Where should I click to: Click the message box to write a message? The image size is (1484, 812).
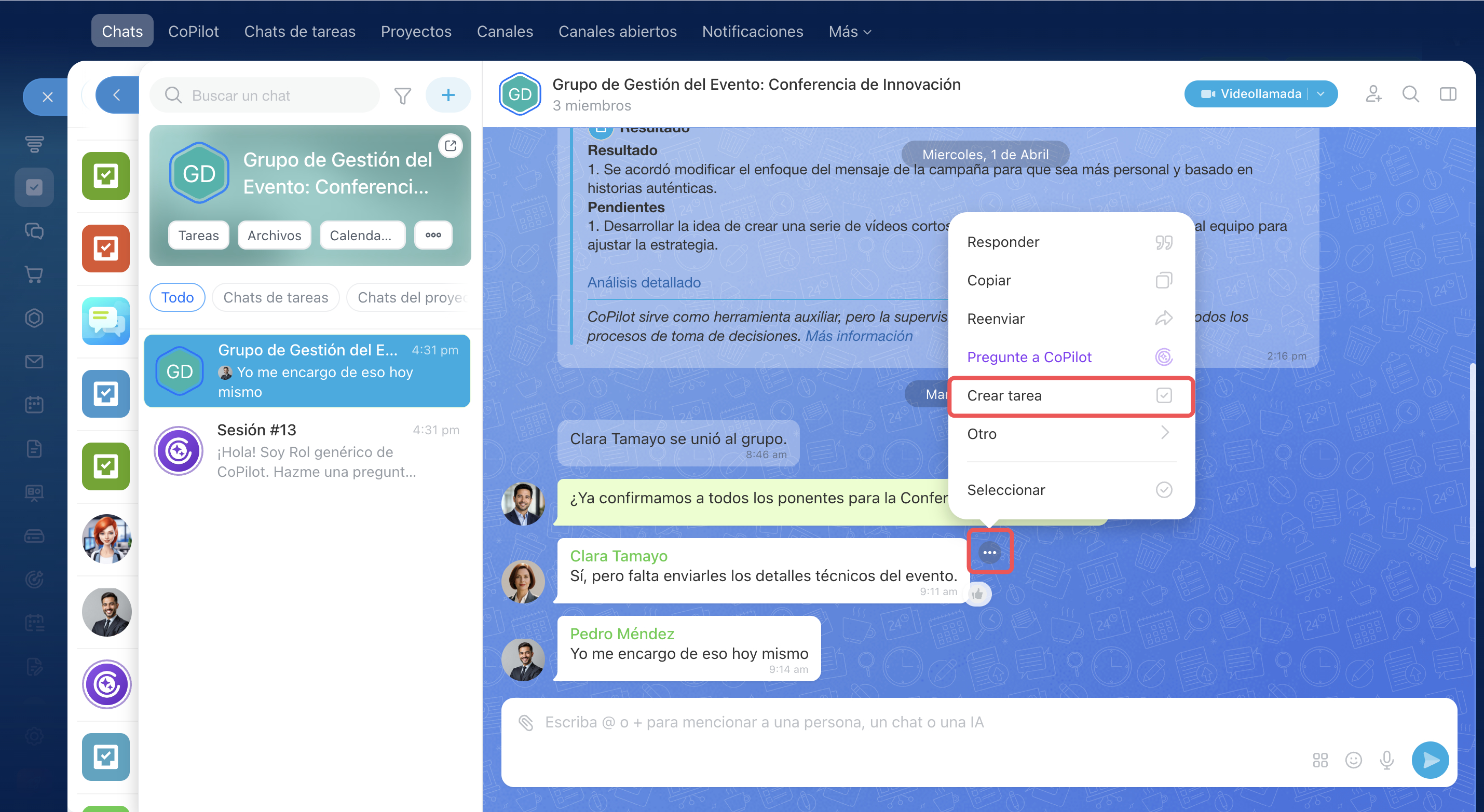coord(979,742)
